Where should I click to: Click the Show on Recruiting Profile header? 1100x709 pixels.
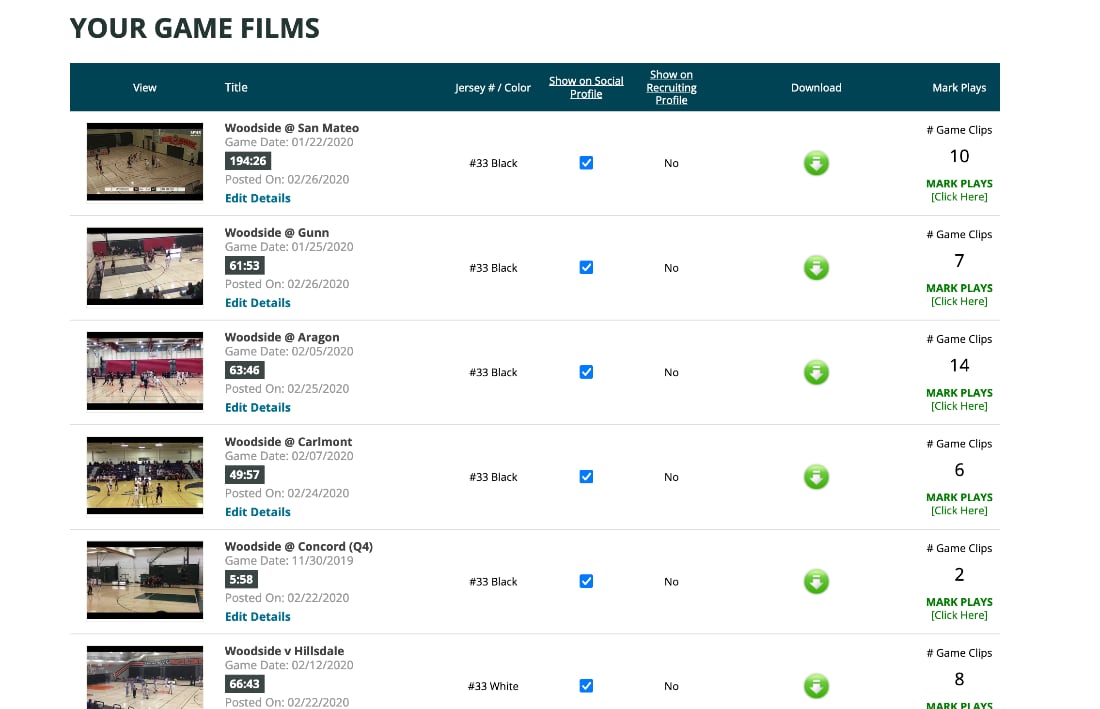(x=671, y=87)
